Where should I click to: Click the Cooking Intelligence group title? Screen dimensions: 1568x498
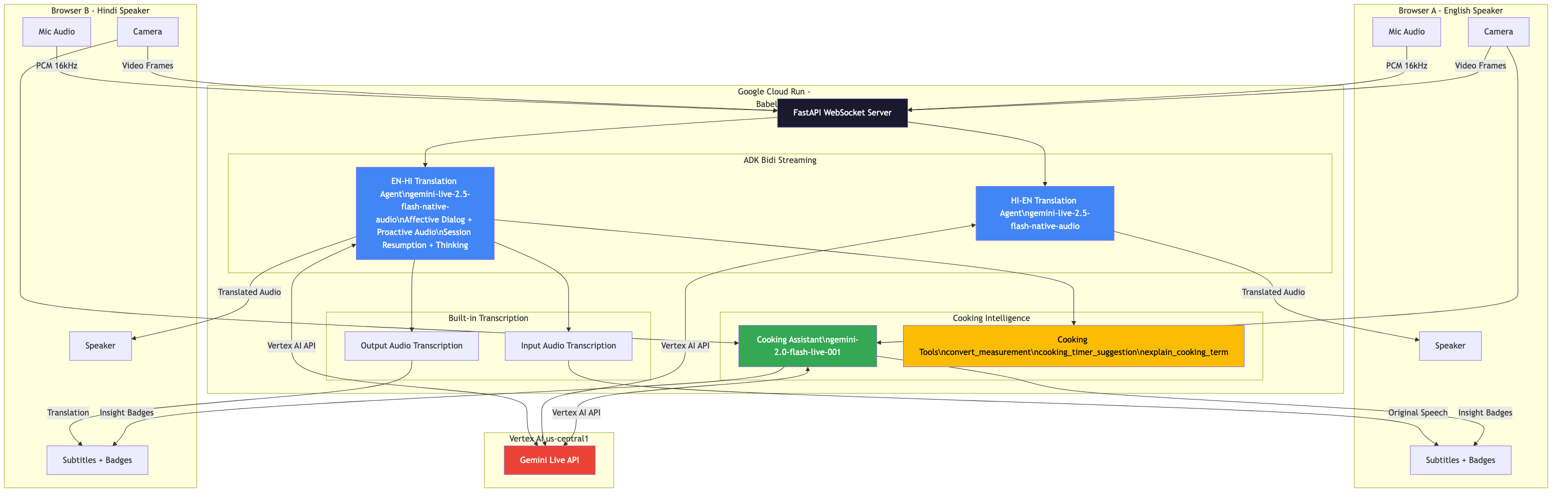coord(991,318)
